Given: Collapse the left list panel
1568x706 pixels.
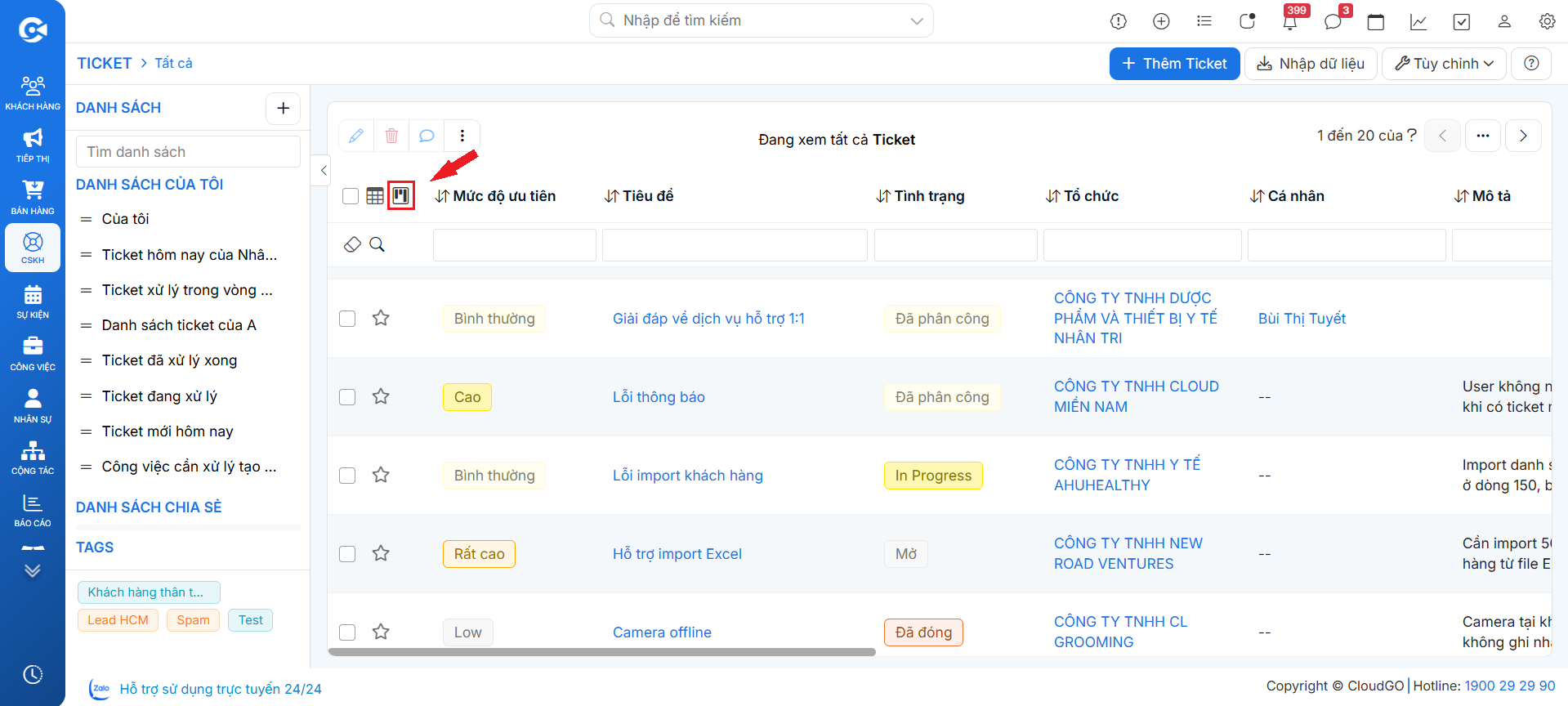Looking at the screenshot, I should (324, 171).
